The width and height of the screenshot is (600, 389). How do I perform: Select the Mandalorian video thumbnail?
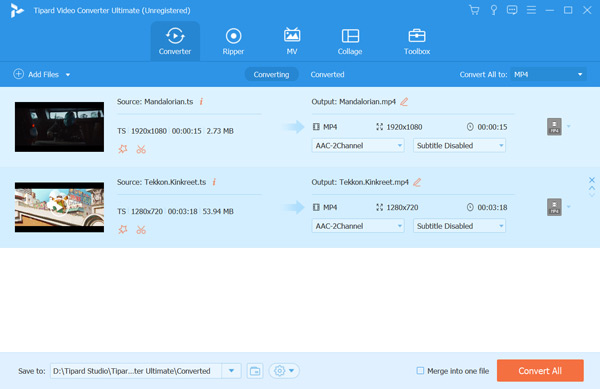coord(59,127)
